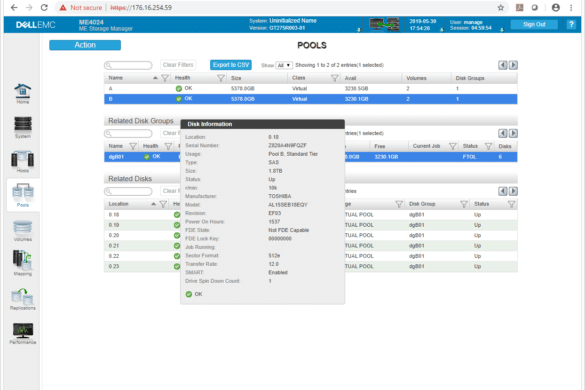The image size is (585, 390).
Task: Click the help question mark icon
Action: pyautogui.click(x=571, y=24)
